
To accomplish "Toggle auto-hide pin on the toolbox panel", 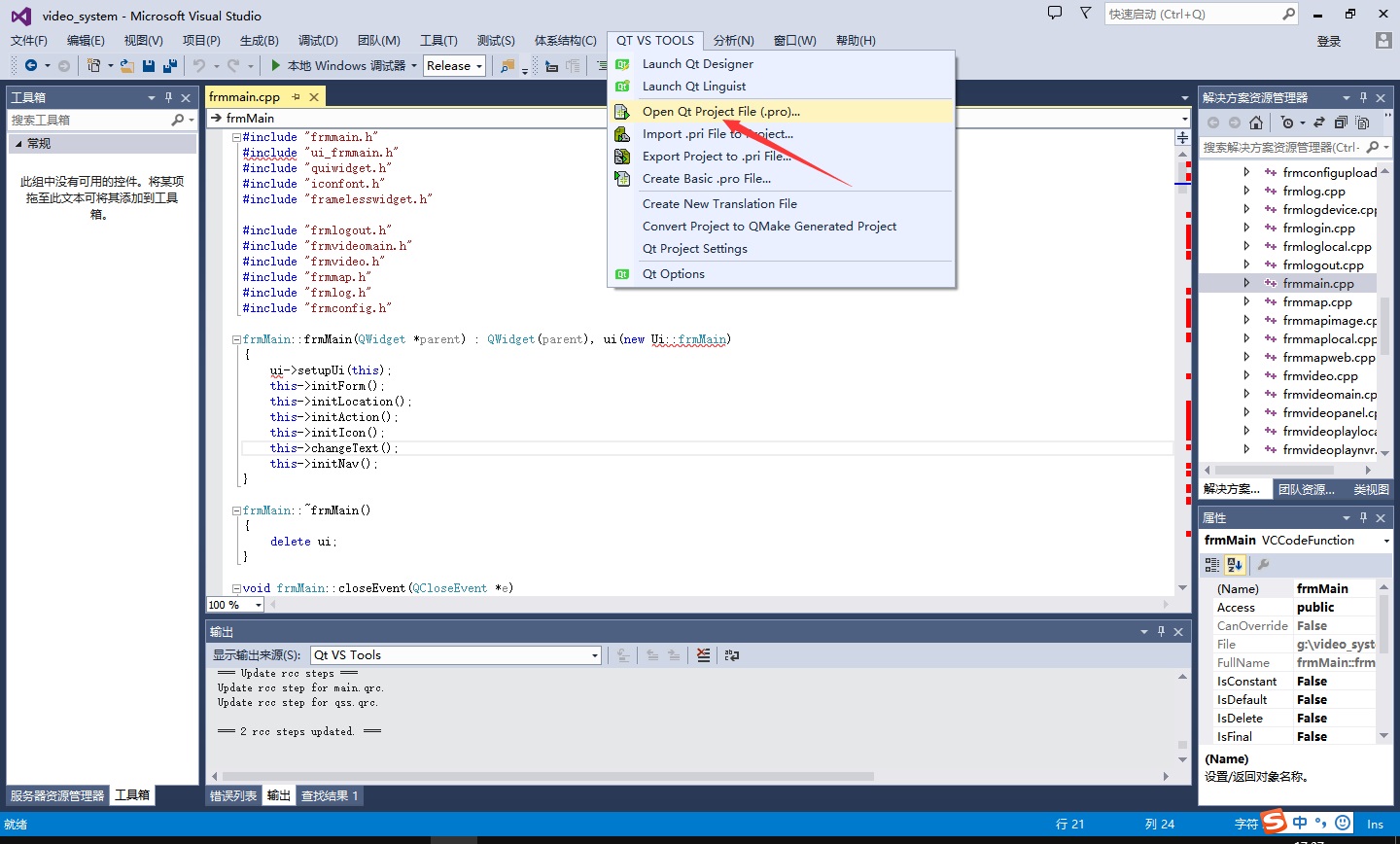I will pyautogui.click(x=168, y=97).
